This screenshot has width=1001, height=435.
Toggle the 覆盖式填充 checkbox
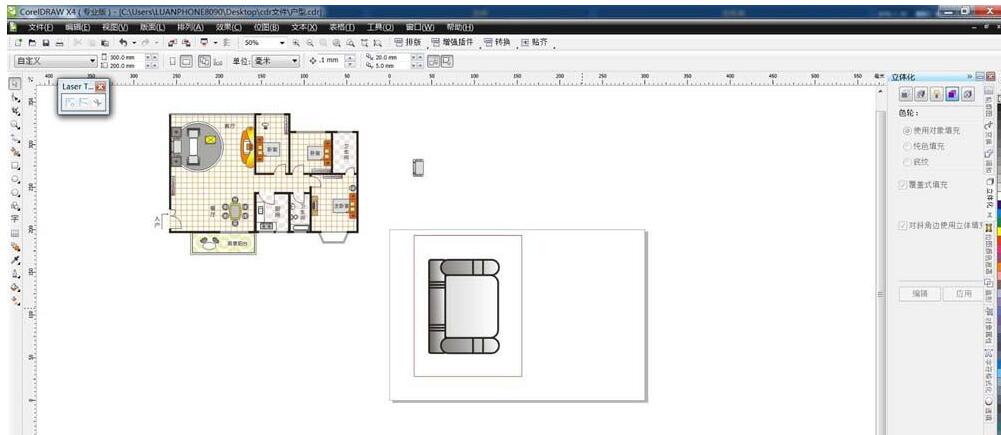[904, 185]
